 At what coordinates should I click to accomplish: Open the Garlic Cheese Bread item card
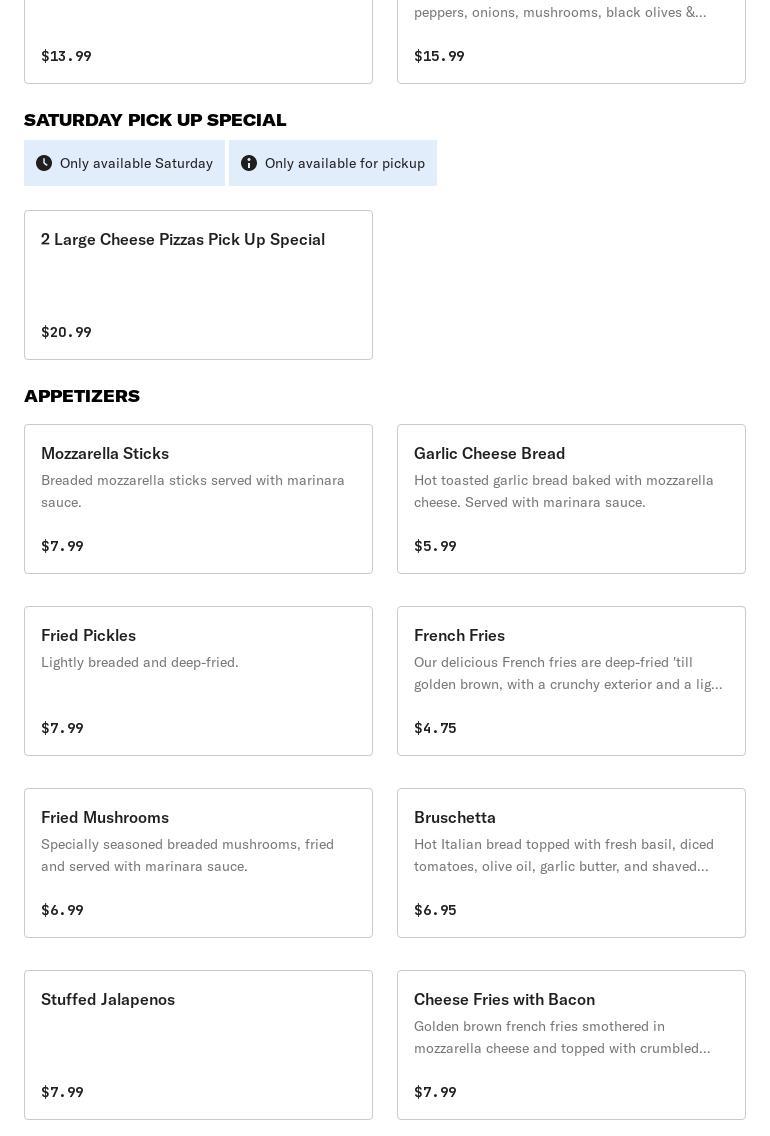tap(571, 498)
